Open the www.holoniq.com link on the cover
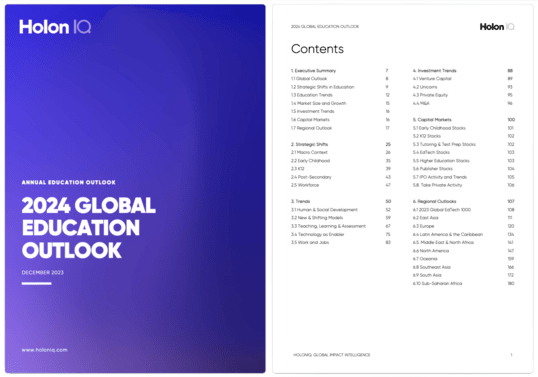538x377 pixels. [45, 350]
